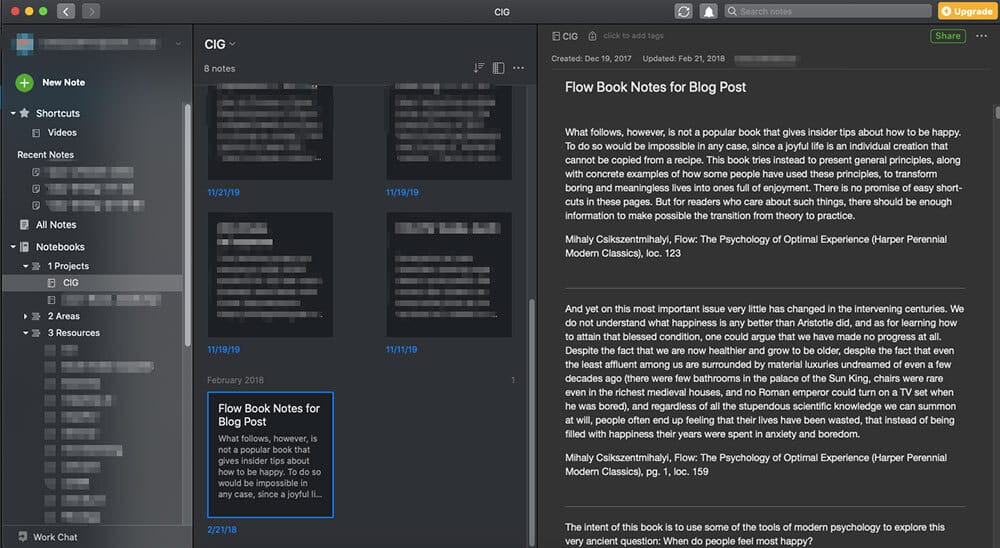Expand the 2 Areas stack

coord(26,316)
